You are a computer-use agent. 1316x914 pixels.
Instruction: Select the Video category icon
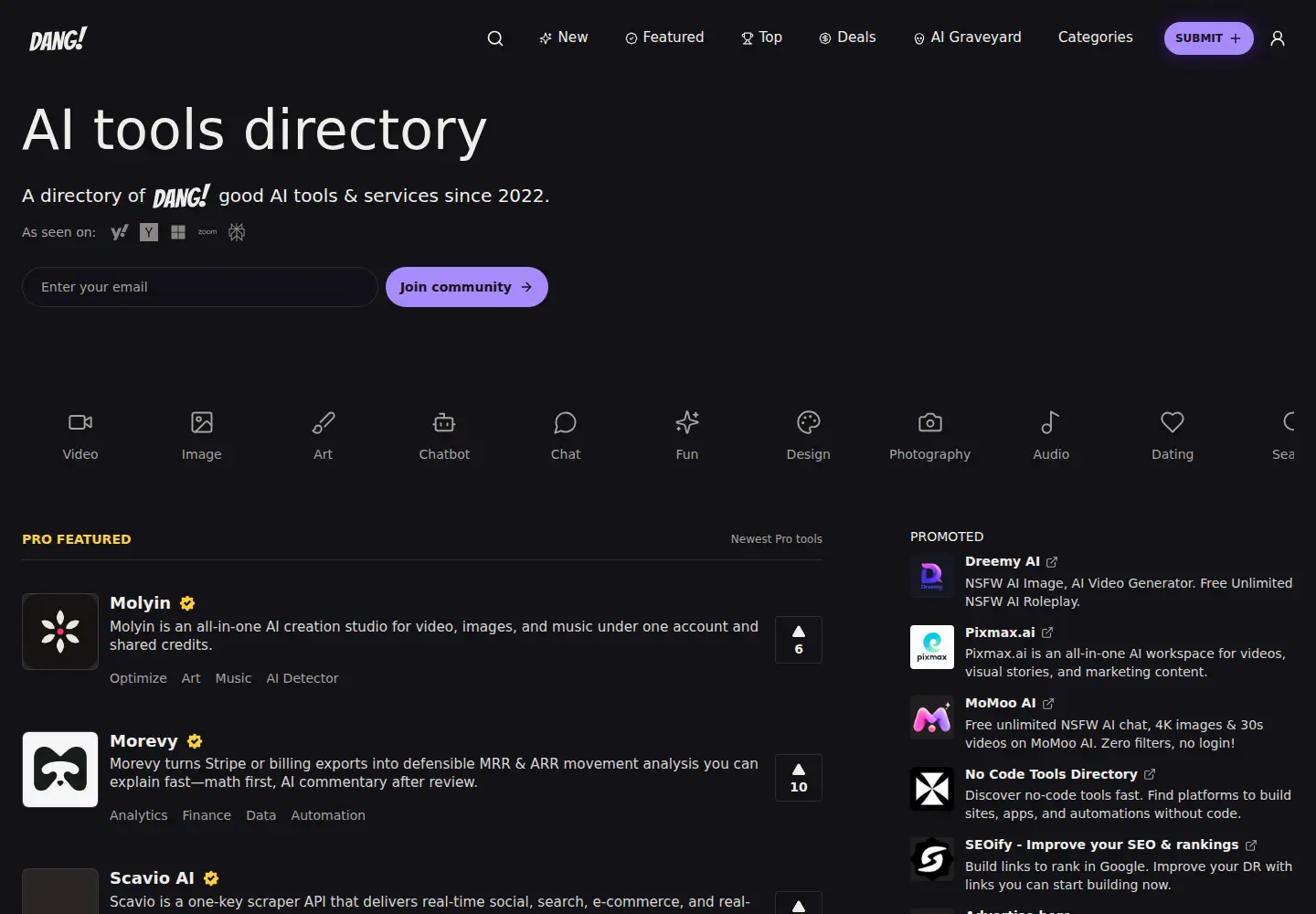coord(80,422)
